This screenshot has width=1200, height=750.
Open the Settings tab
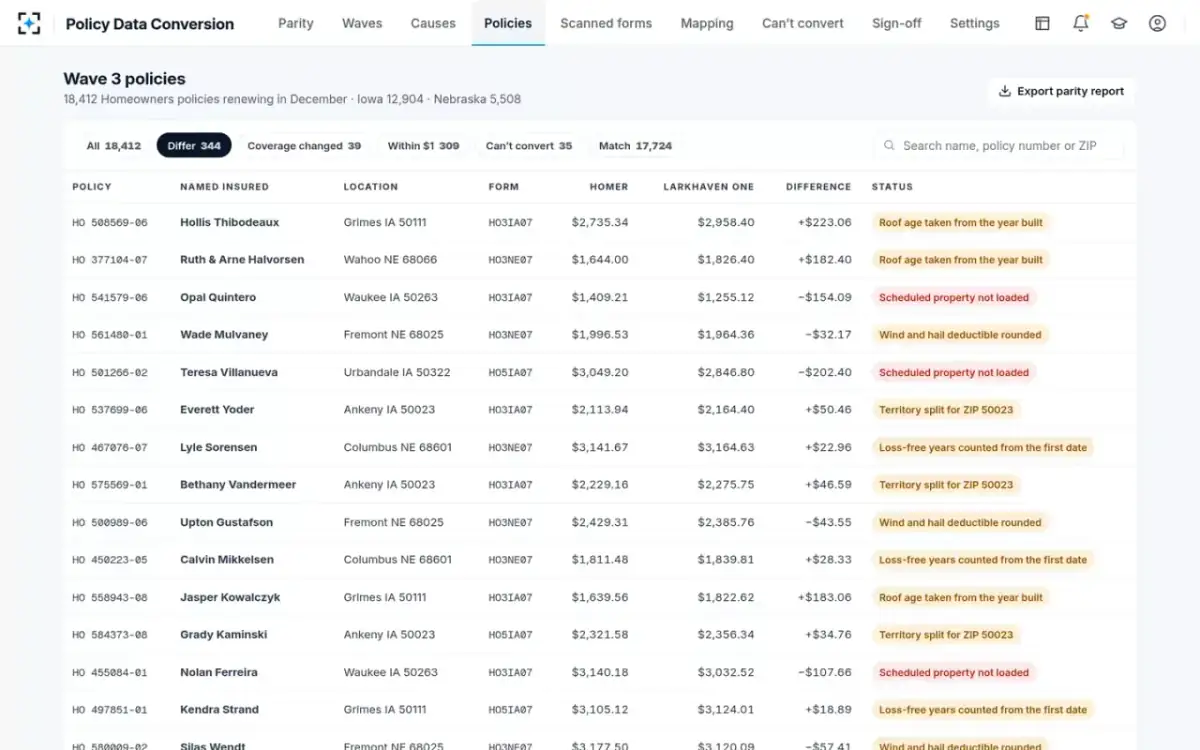coord(975,23)
